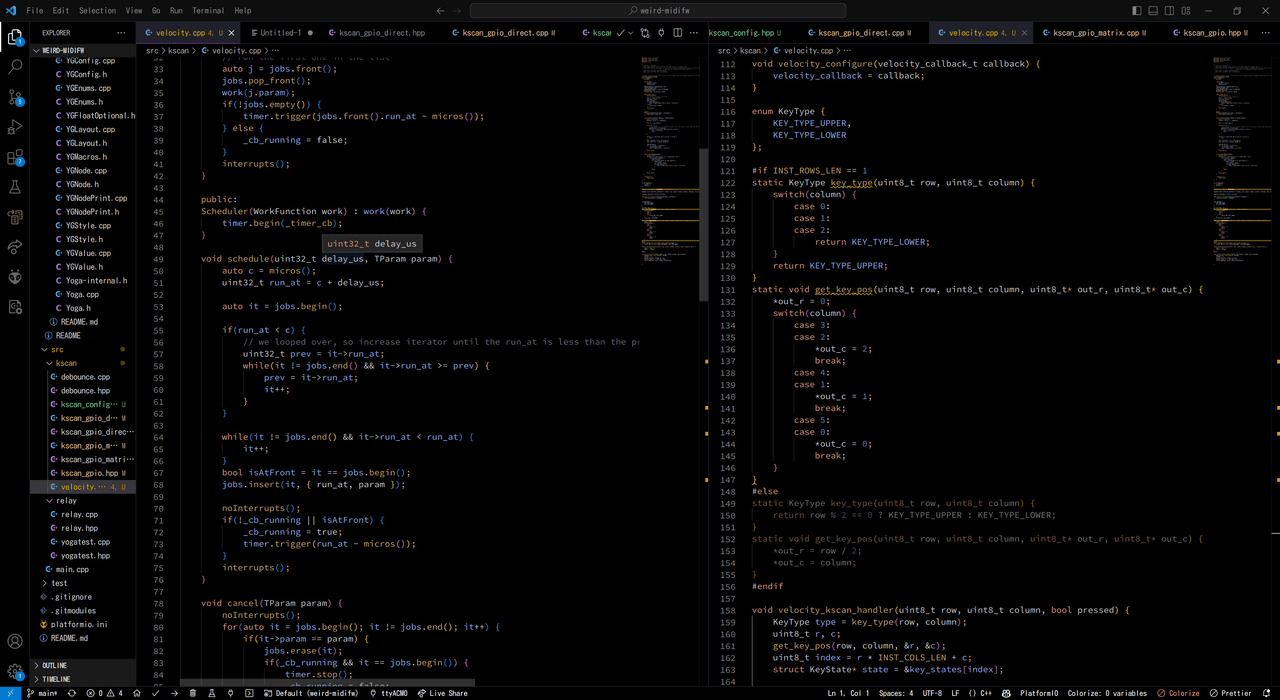Viewport: 1280px width, 700px height.
Task: Collapse the kscan folder
Action: click(x=66, y=363)
